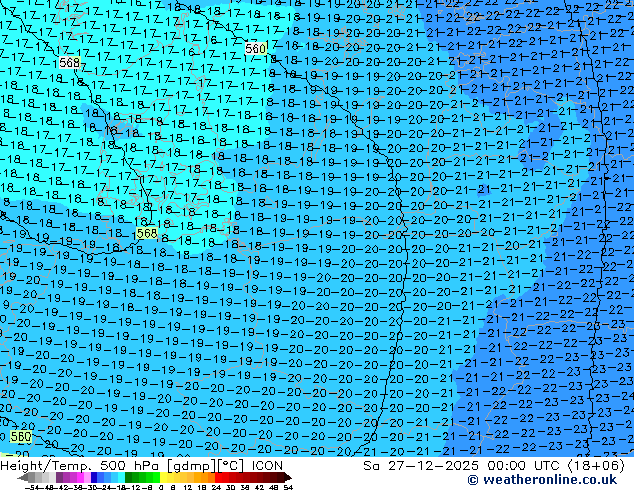The image size is (634, 490).
Task: Click the 560 contour label near the top center
Action: coord(256,49)
